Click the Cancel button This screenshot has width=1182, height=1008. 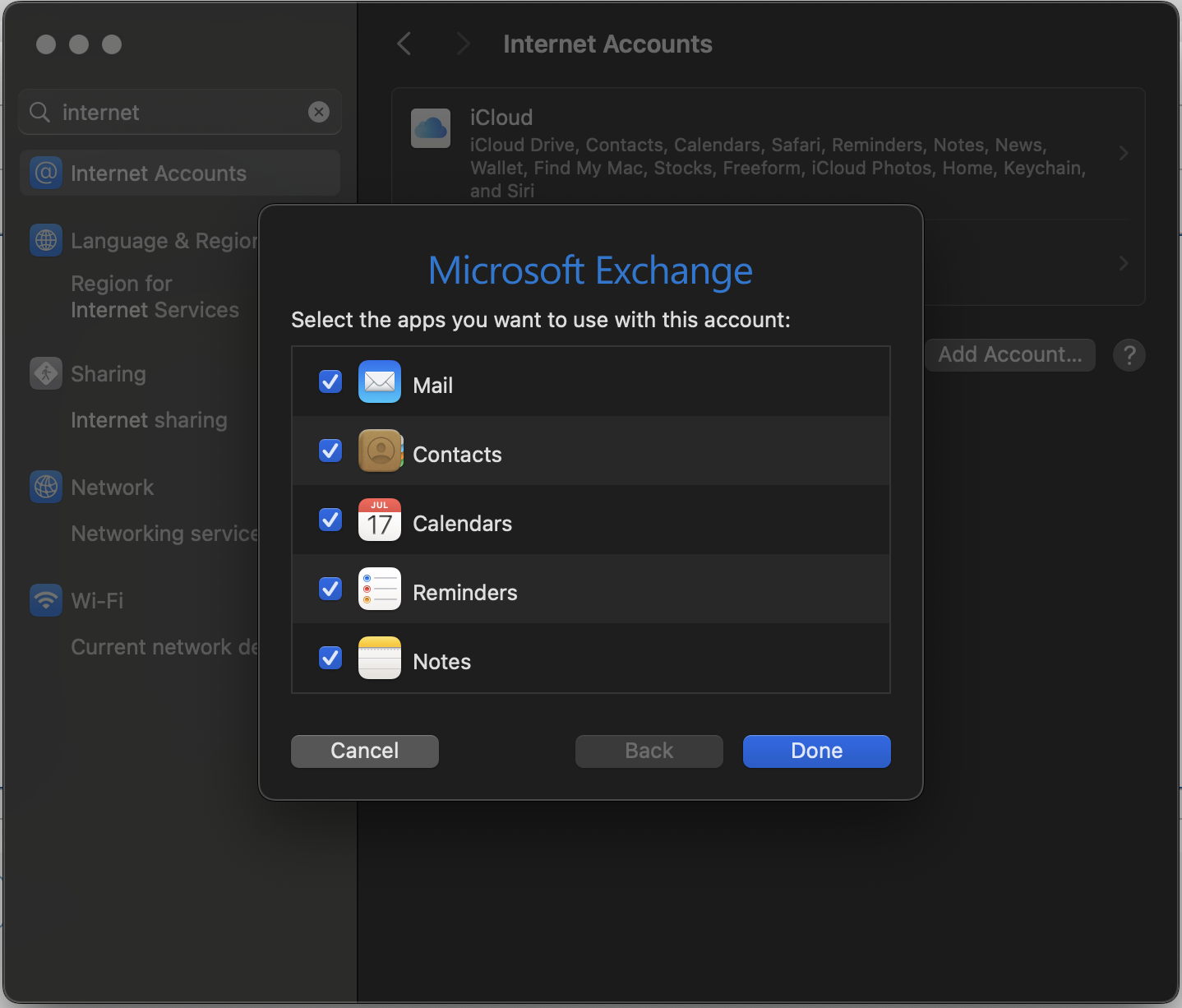pyautogui.click(x=365, y=751)
